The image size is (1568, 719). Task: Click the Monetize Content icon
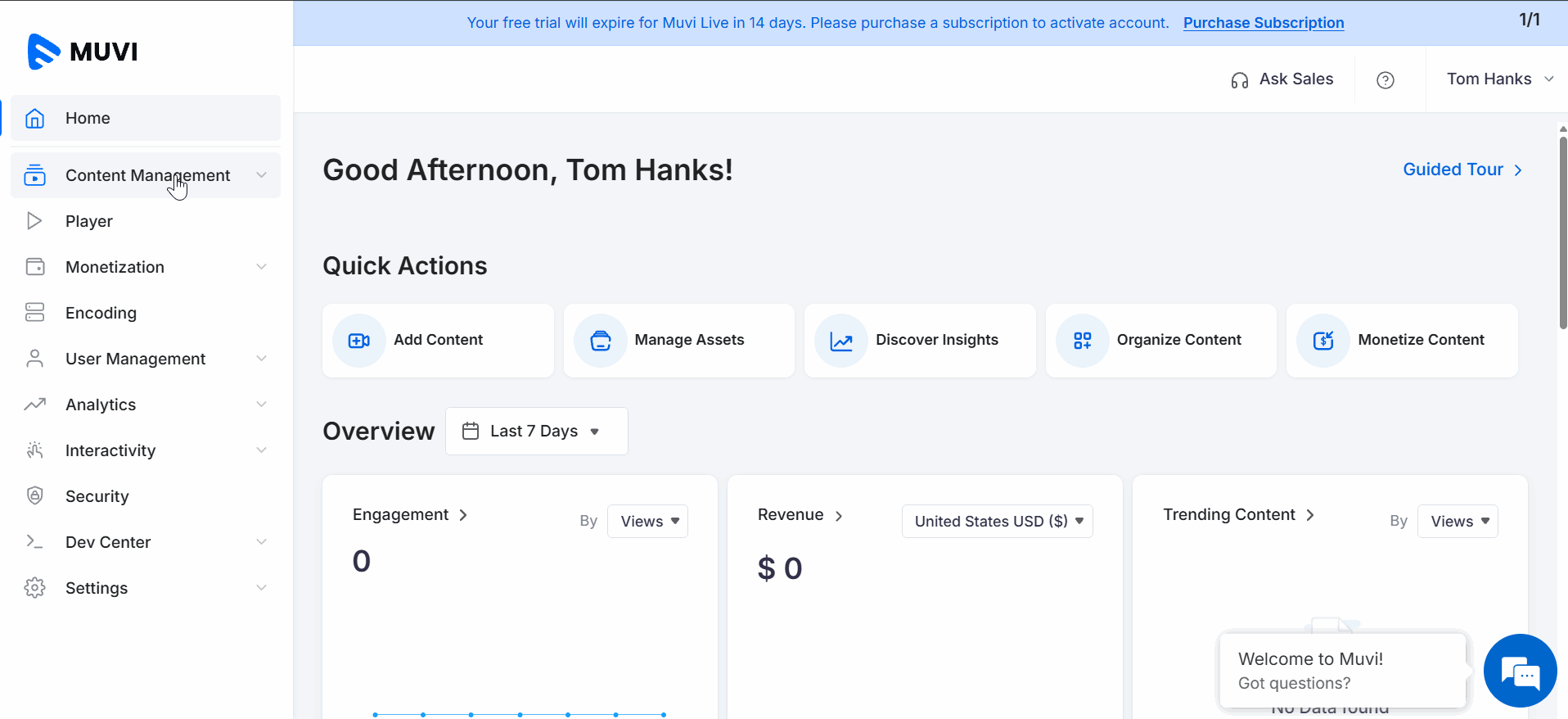click(1323, 341)
